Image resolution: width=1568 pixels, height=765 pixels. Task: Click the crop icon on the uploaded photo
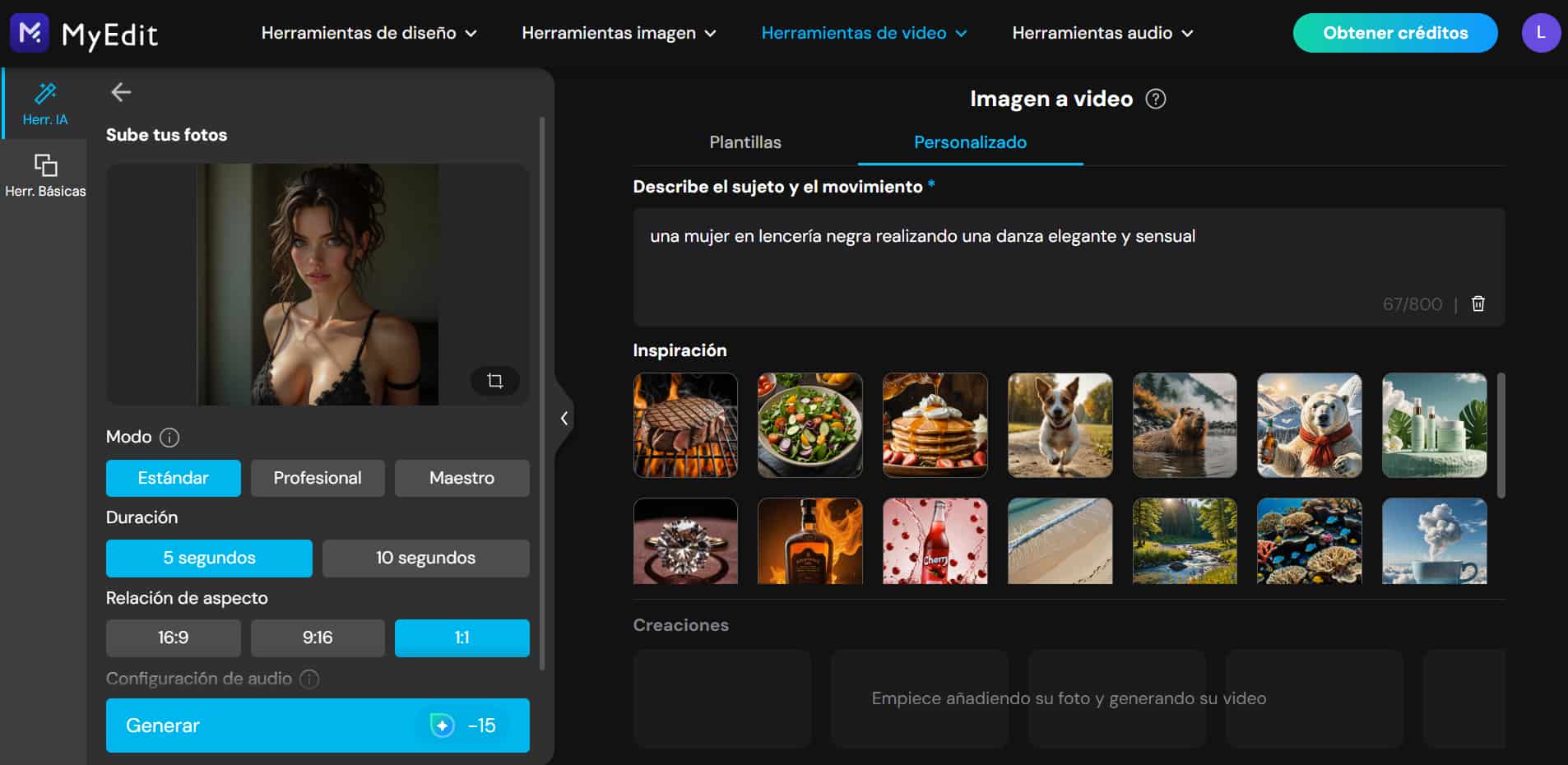pos(494,381)
